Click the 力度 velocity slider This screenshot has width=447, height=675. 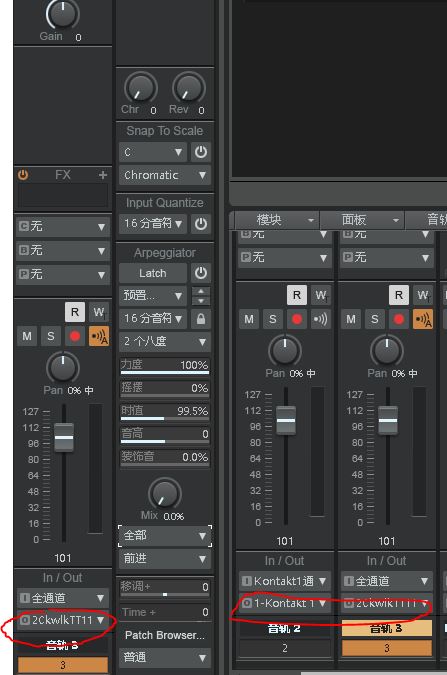[x=165, y=365]
